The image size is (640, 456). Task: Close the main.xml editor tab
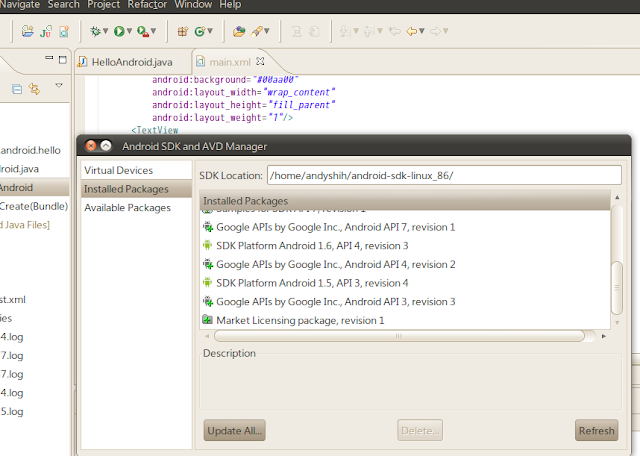(260, 61)
